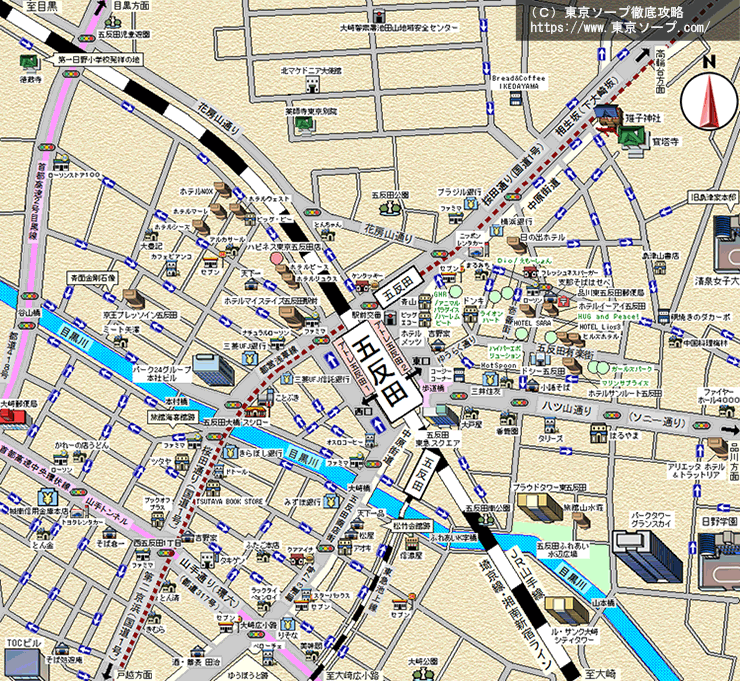
Task: Click the タリーズ coffee shop icon
Action: tap(549, 425)
